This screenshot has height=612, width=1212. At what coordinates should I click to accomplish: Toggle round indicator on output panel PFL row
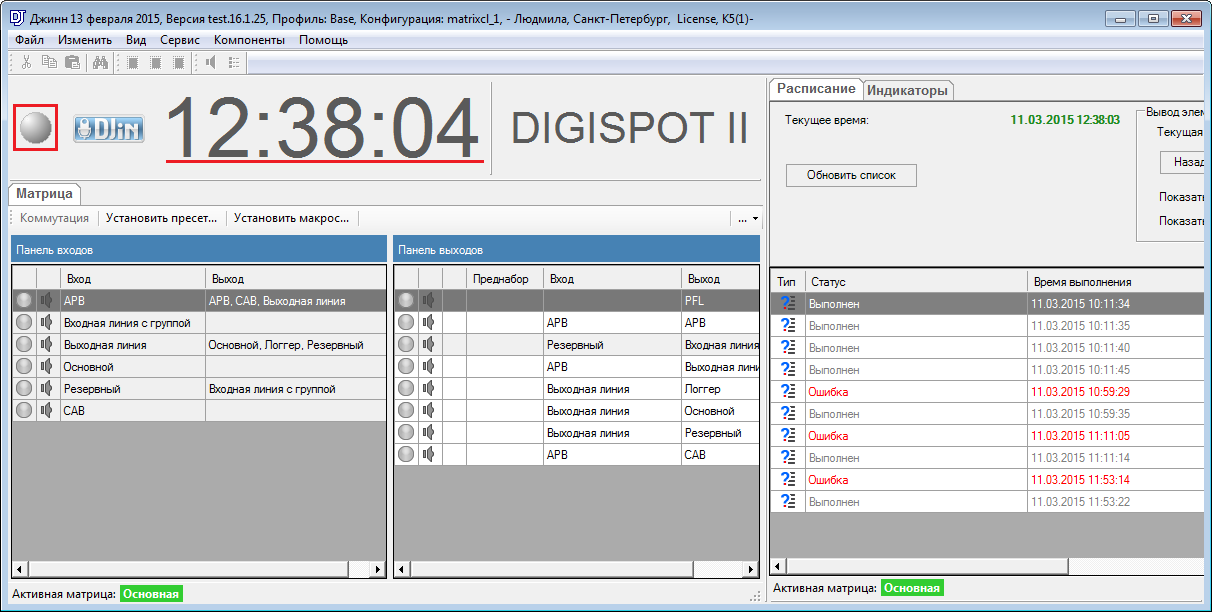(406, 301)
